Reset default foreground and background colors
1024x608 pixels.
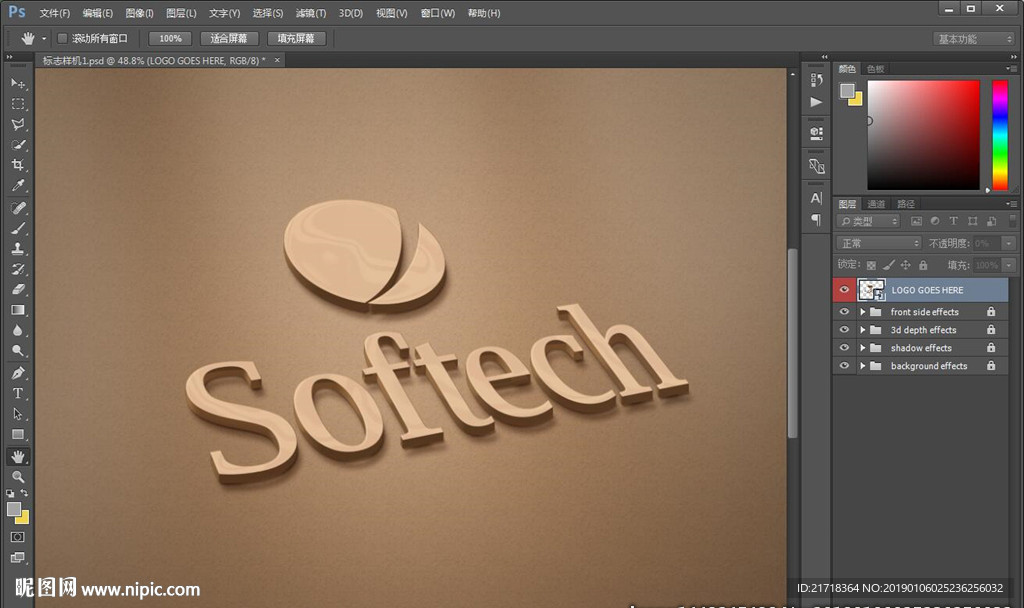tap(10, 494)
